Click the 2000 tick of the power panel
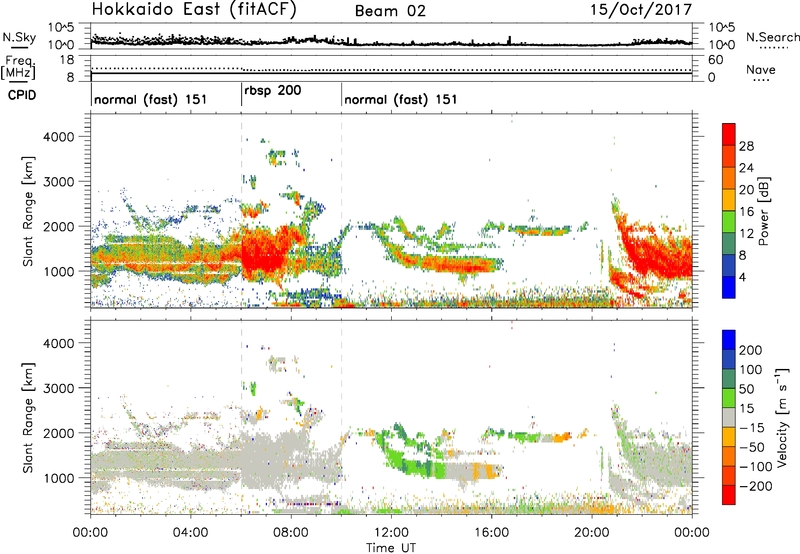This screenshot has height=554, width=800. (x=58, y=226)
